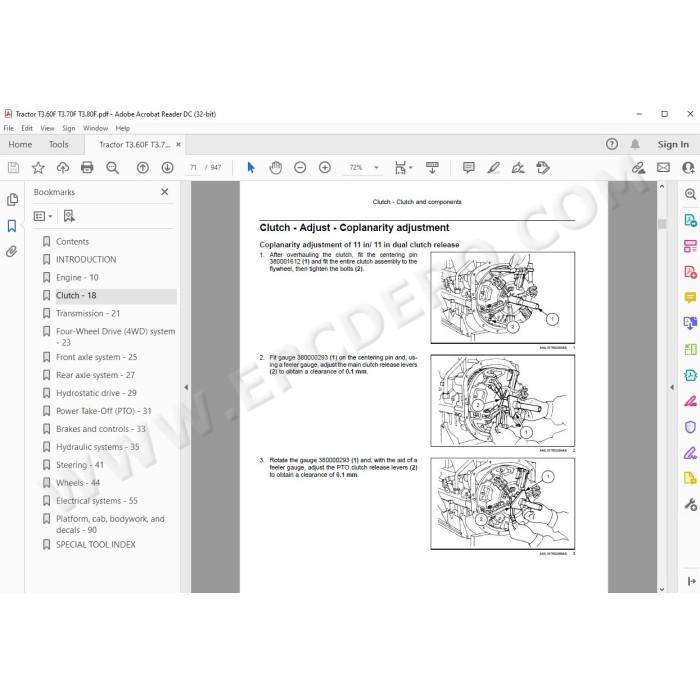This screenshot has width=700, height=700.
Task: Share a link to the file
Action: [638, 168]
